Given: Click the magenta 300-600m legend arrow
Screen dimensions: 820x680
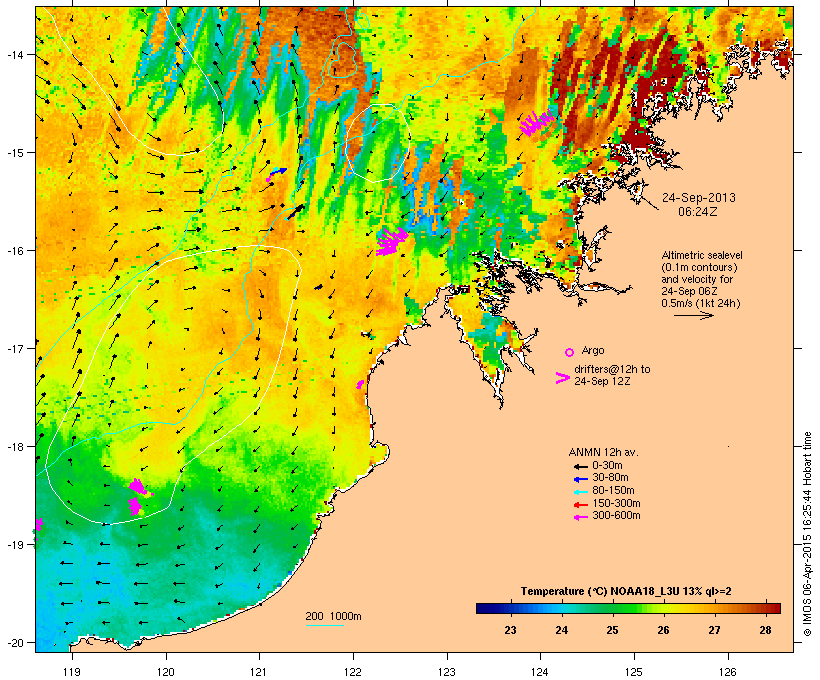Looking at the screenshot, I should pos(580,517).
